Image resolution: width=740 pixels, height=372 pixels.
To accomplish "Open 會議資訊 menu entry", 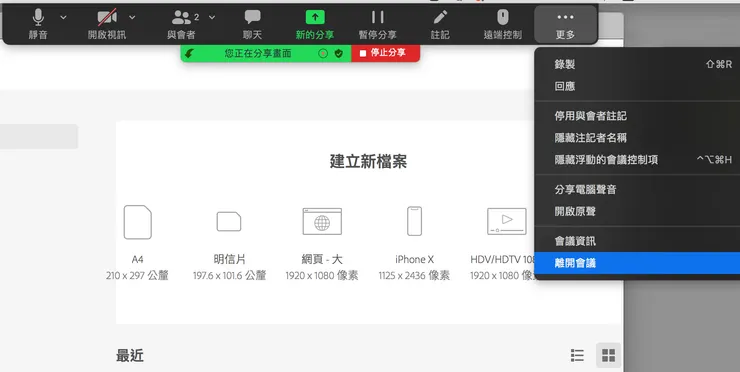I will click(x=638, y=241).
